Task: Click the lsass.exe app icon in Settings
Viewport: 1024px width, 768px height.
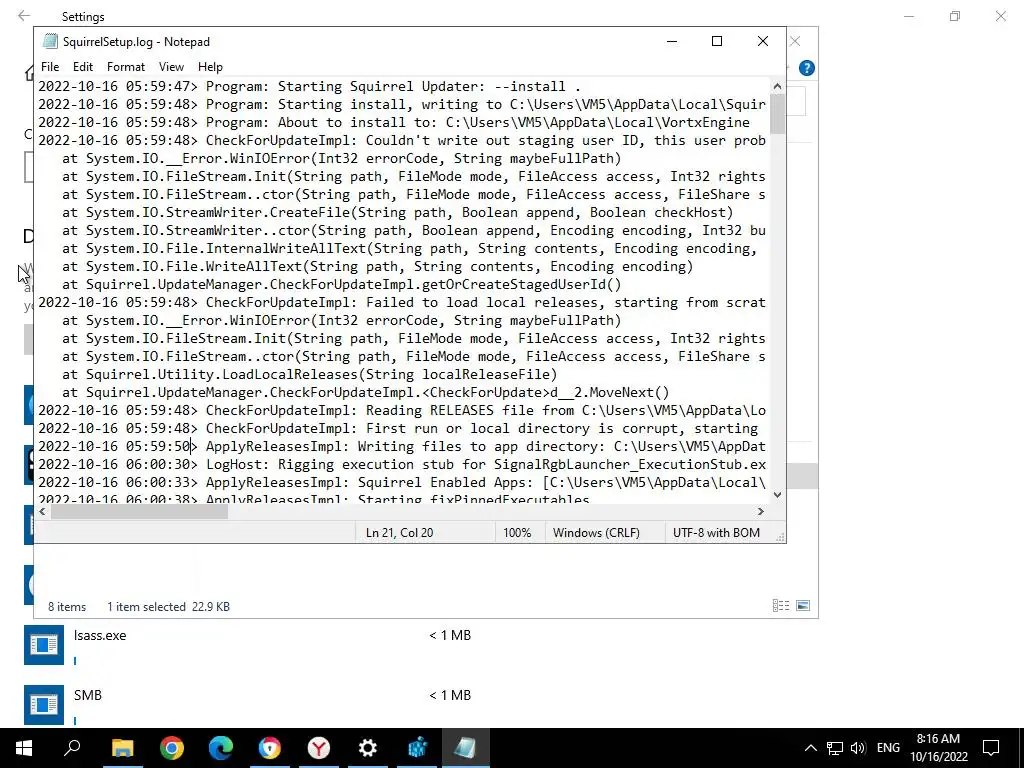Action: click(44, 645)
